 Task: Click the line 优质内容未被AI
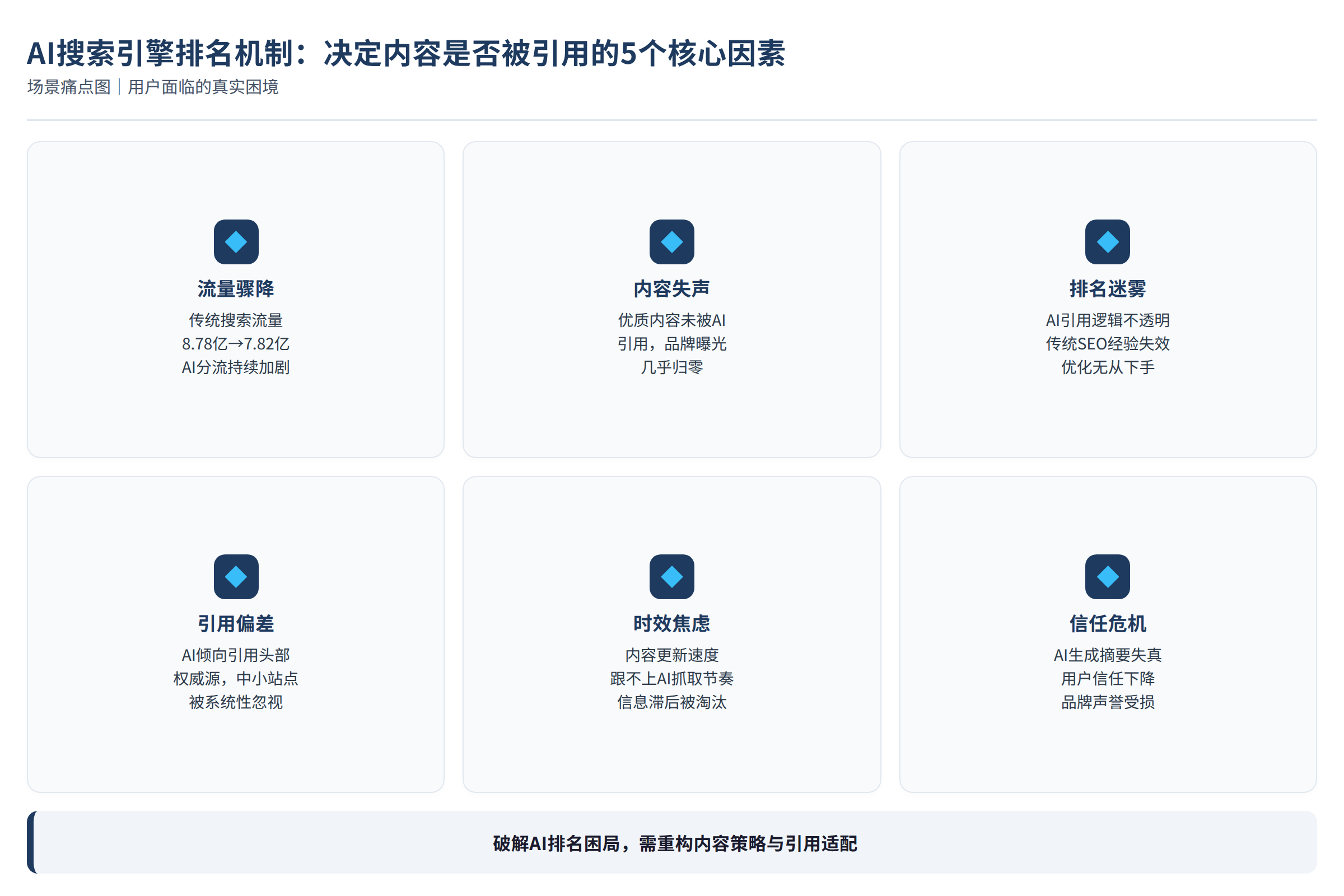tap(672, 320)
